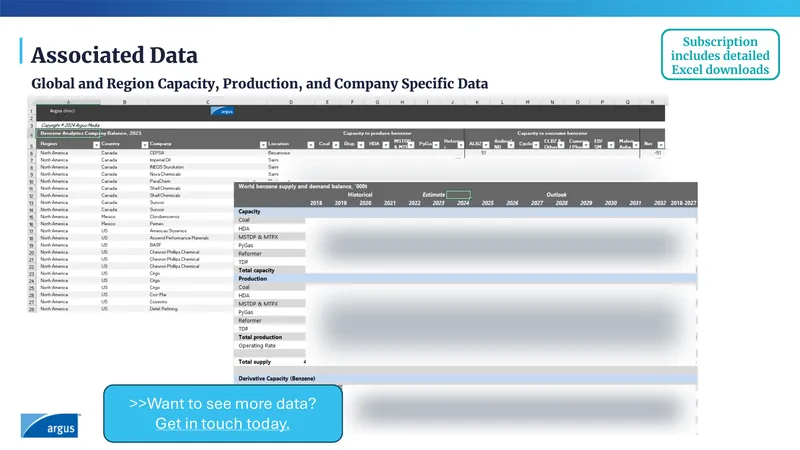Image resolution: width=800 pixels, height=450 pixels.
Task: Open the Location column filter dropdown
Action: 310,145
